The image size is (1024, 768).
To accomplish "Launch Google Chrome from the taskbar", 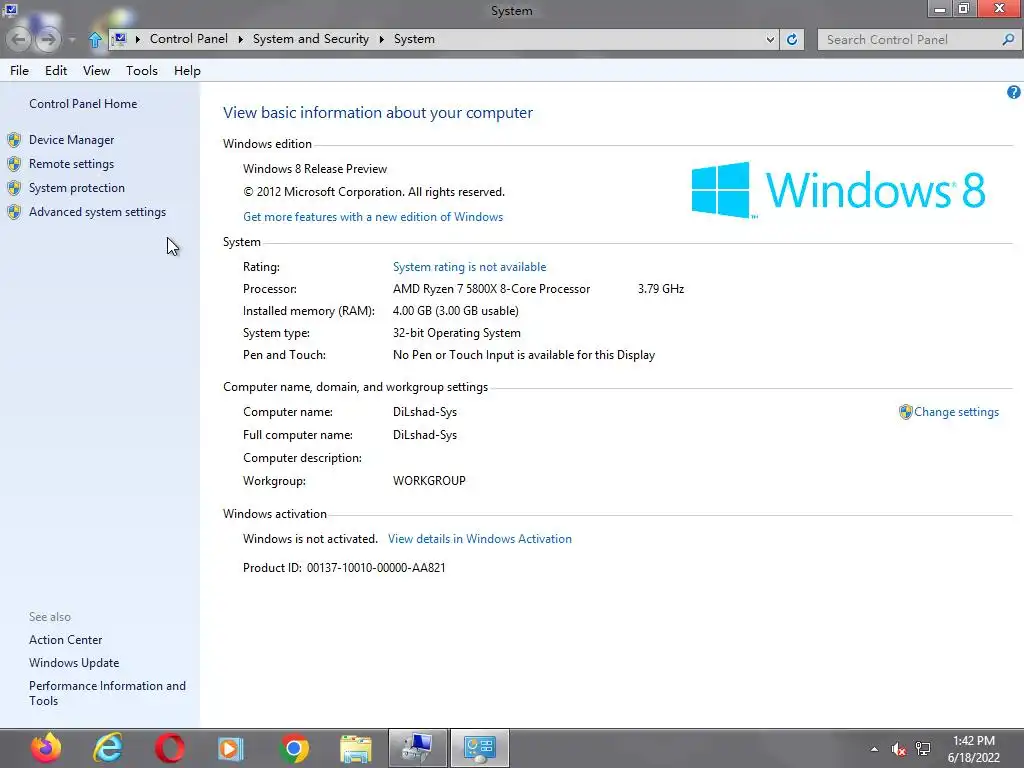I will coord(294,748).
